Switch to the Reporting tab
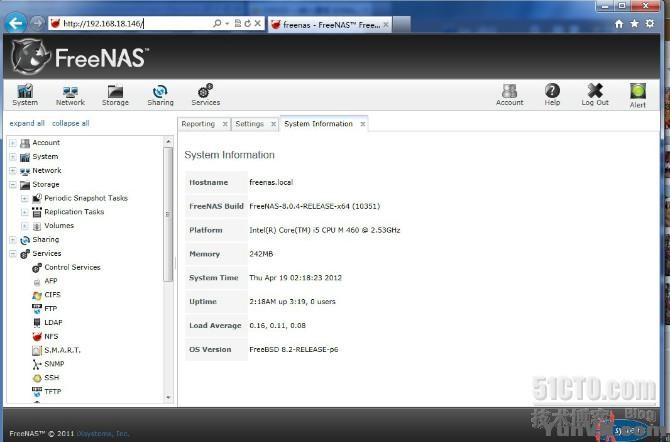Viewport: 670px width, 442px height. coord(198,124)
